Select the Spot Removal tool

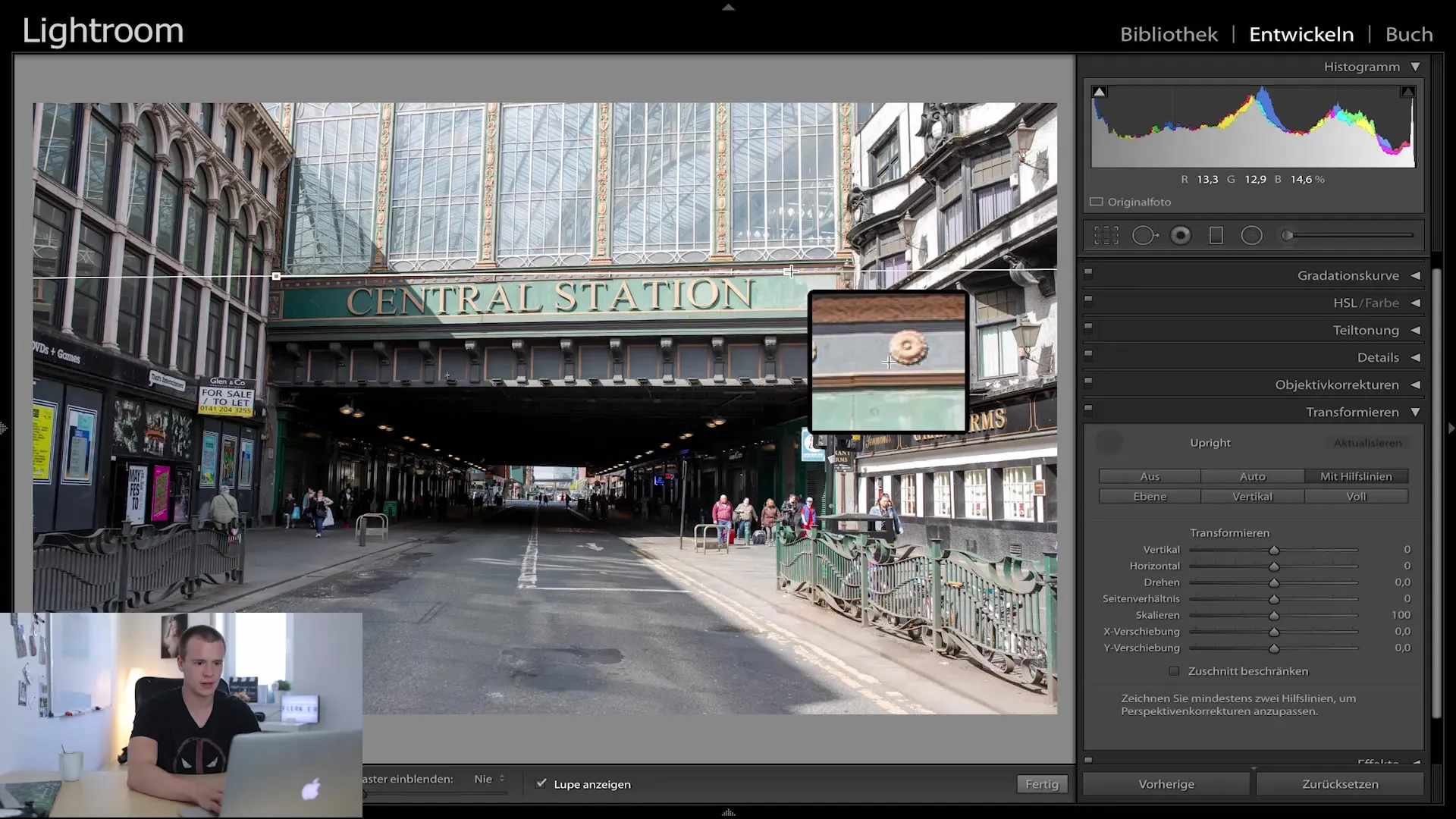[x=1145, y=236]
